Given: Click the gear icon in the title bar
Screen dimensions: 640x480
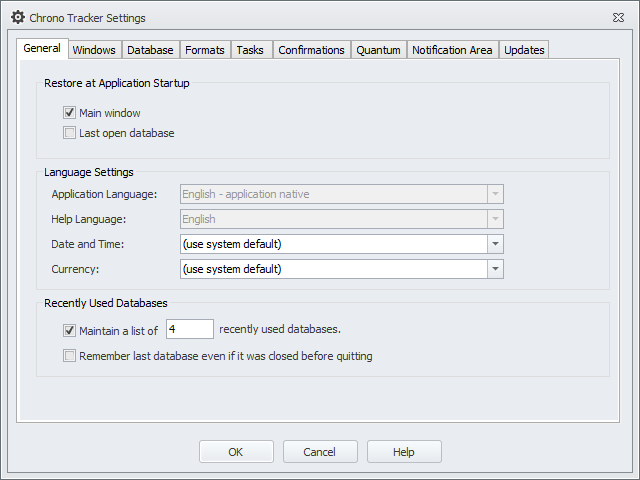Looking at the screenshot, I should coord(18,18).
